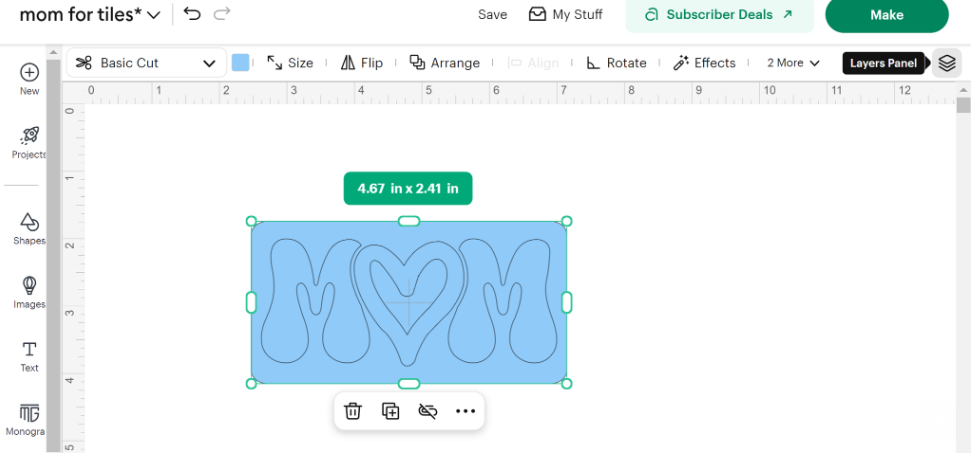Open the project name dropdown chevron
The image size is (975, 461).
153,15
